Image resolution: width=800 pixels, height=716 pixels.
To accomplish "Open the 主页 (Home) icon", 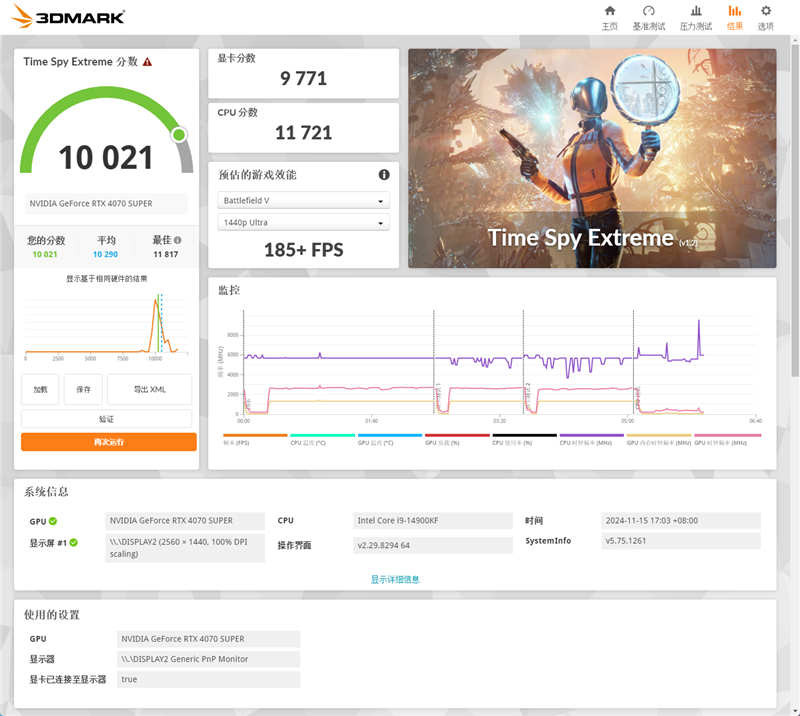I will tap(610, 17).
